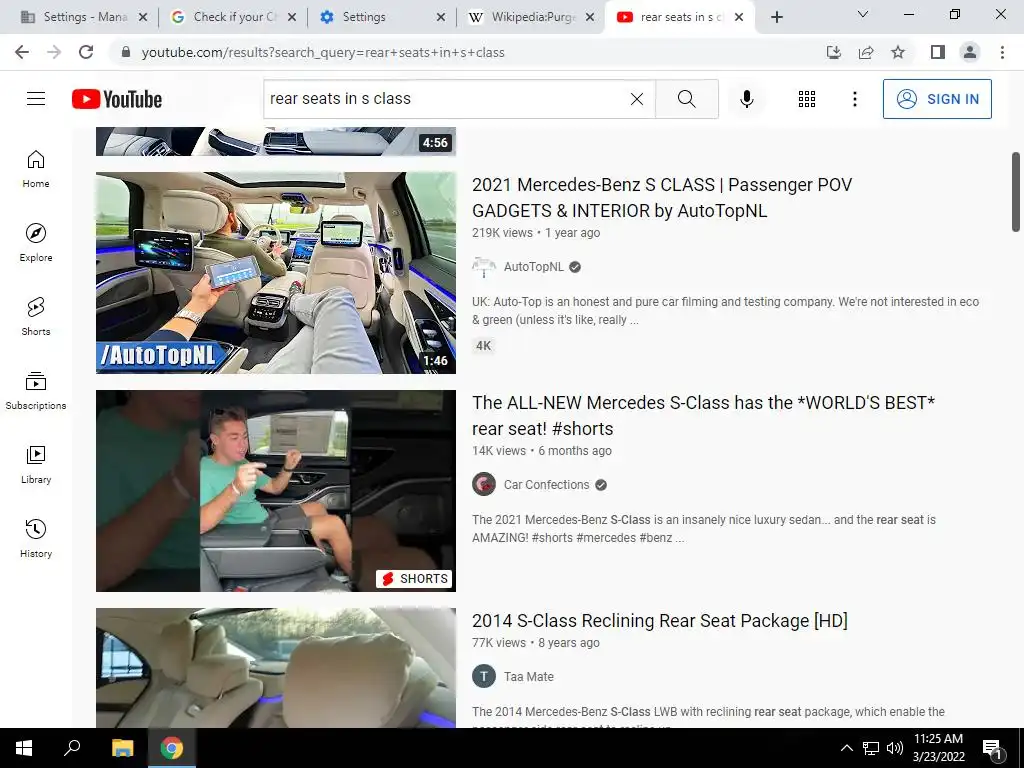Click the magnifier search button
This screenshot has height=768, width=1024.
[686, 99]
